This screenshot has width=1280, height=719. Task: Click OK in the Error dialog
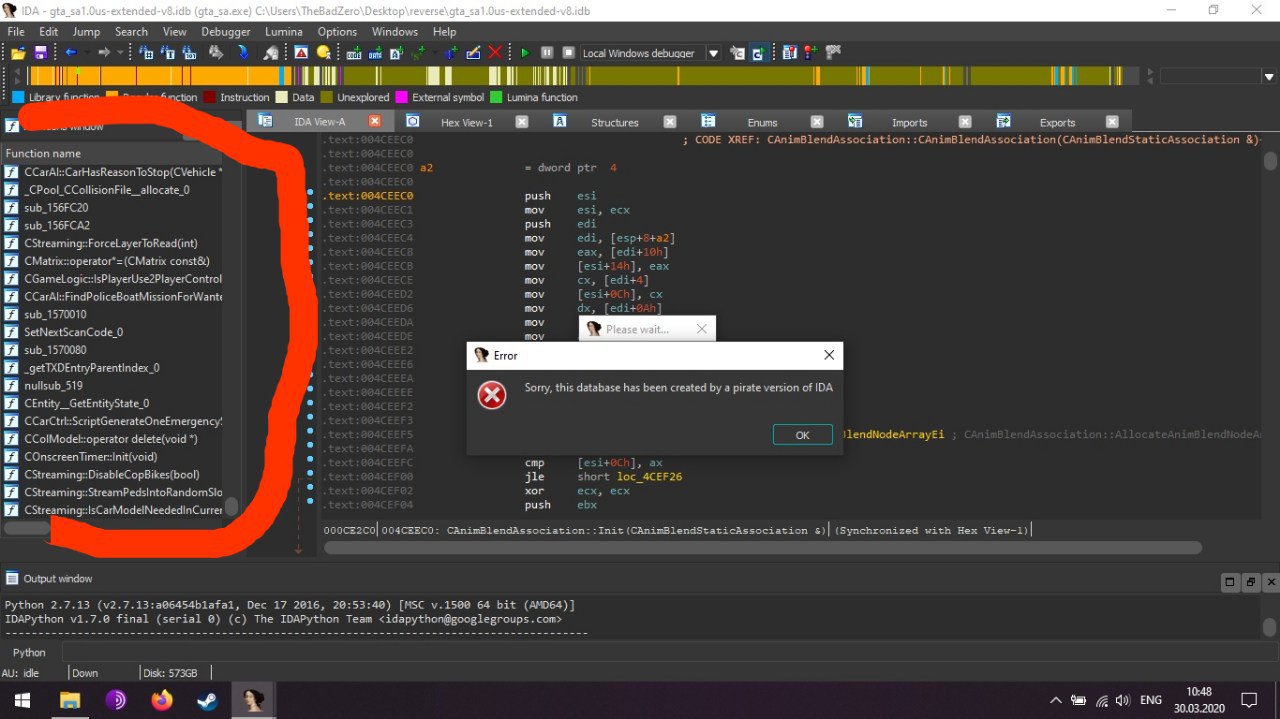(802, 435)
